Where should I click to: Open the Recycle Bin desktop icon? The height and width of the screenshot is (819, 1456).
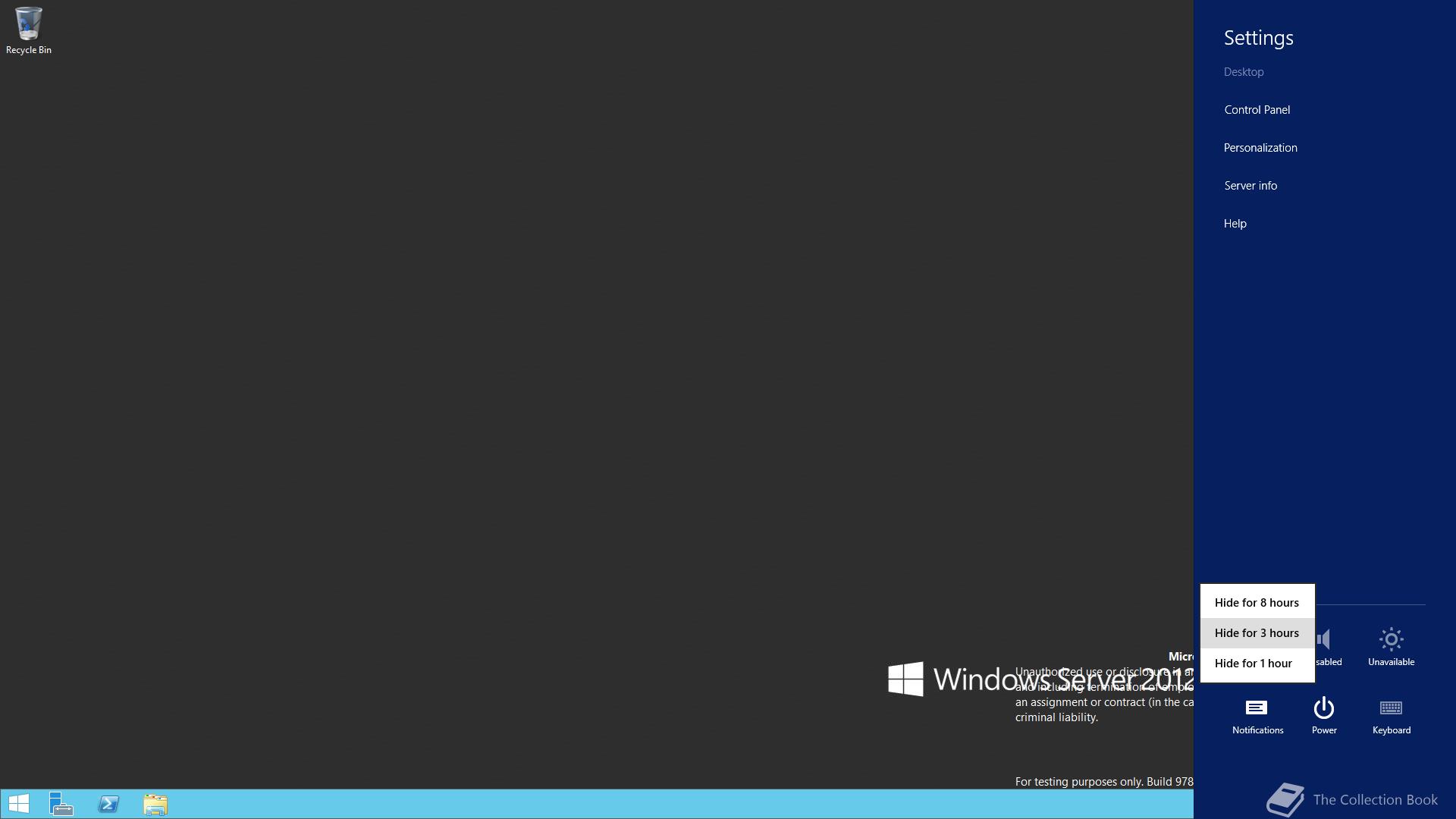click(x=28, y=30)
